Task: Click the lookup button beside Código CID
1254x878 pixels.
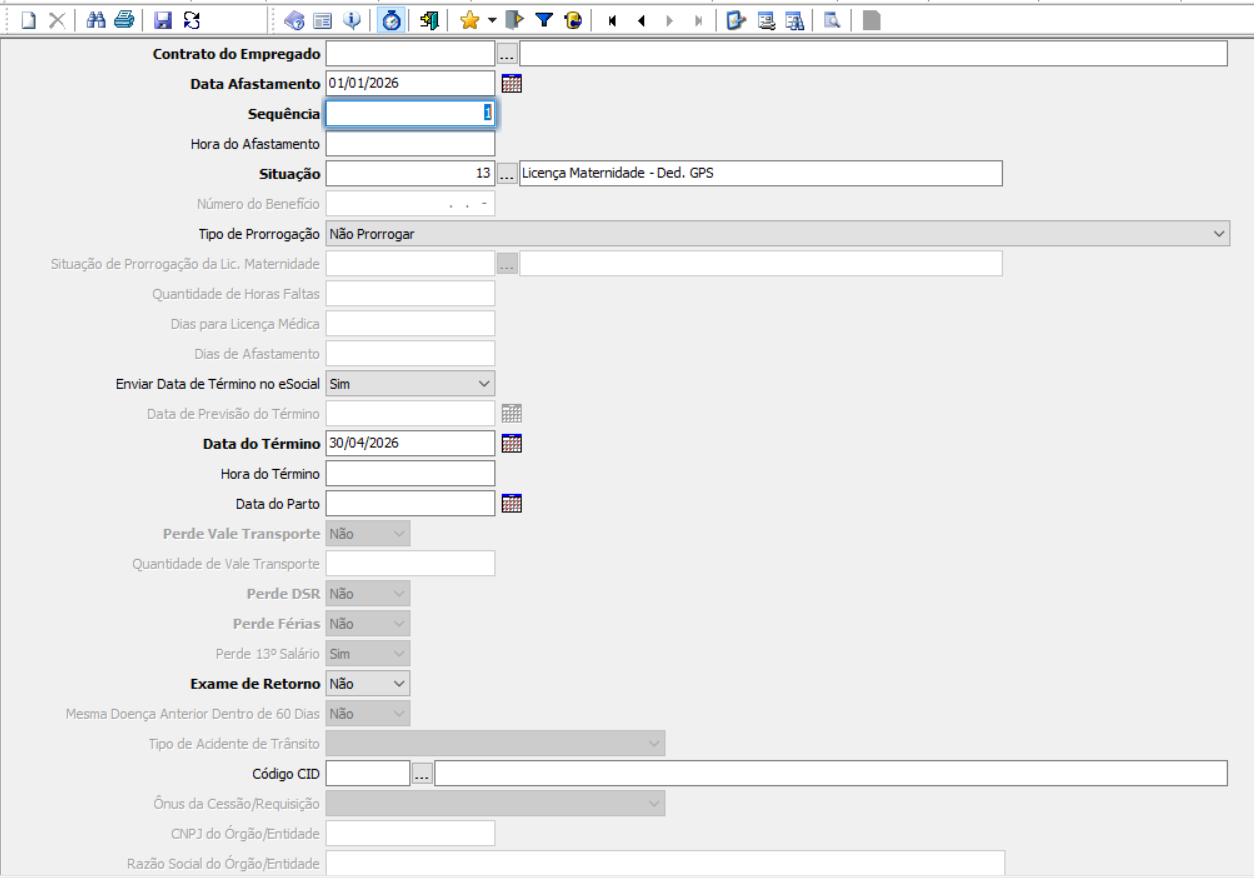Action: (x=422, y=774)
